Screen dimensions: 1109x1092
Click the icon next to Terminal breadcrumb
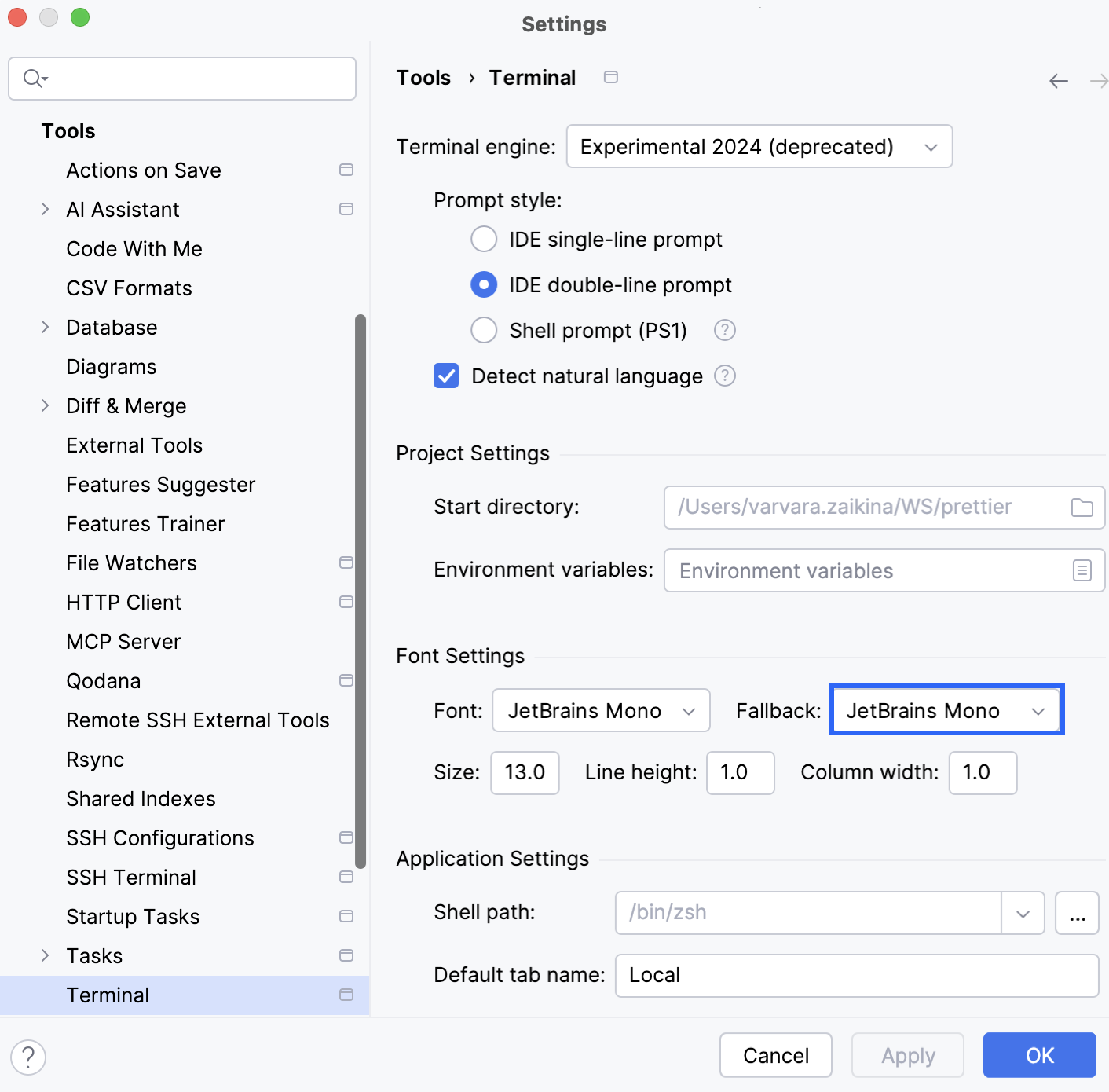(x=610, y=77)
